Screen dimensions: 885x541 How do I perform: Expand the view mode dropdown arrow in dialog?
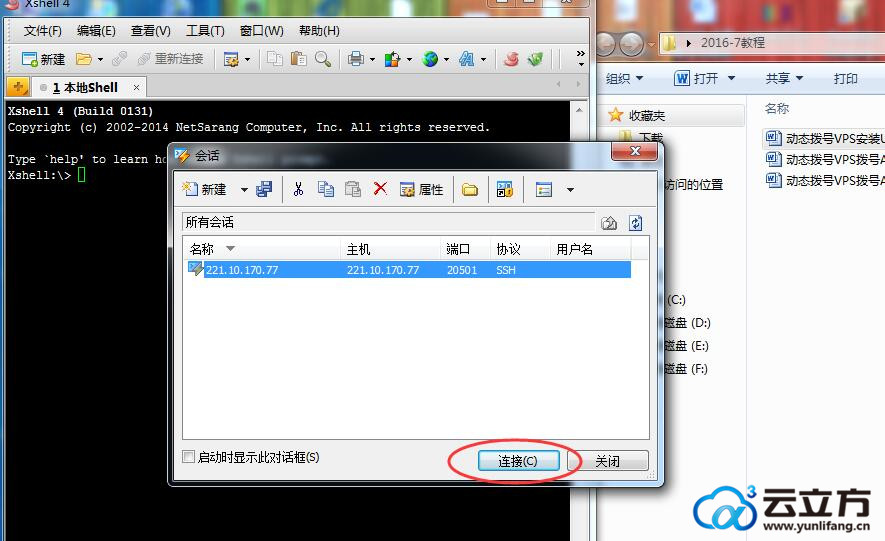(570, 190)
